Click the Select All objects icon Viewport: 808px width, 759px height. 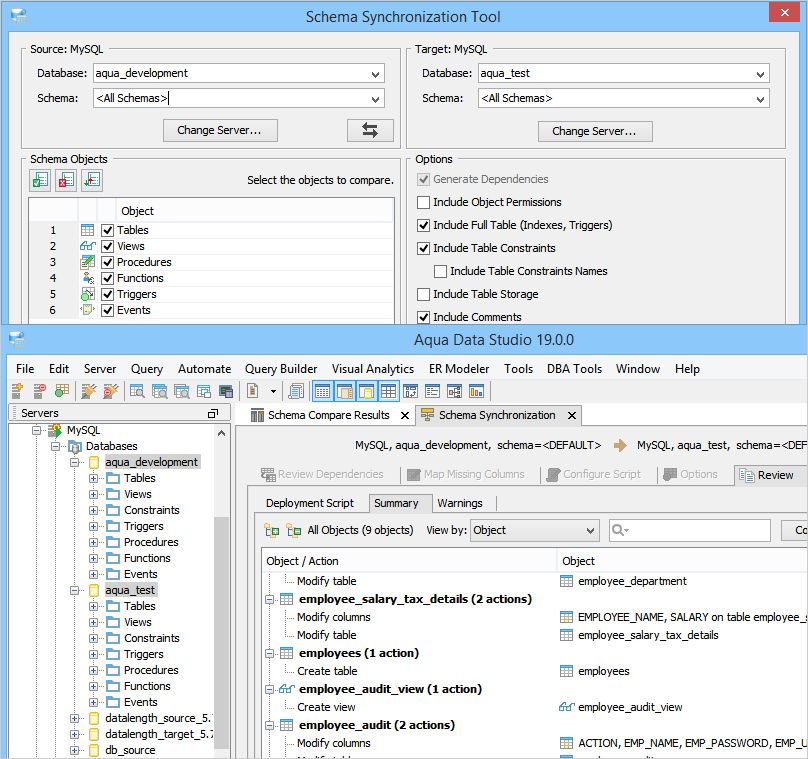coord(40,180)
